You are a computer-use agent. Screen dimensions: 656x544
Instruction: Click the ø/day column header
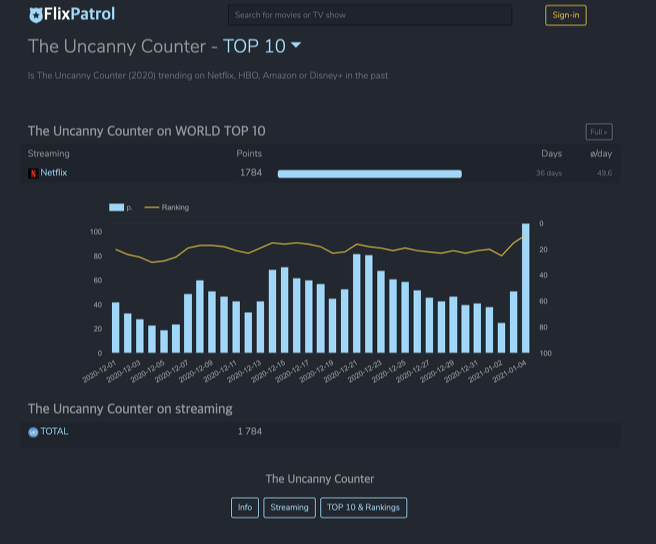pos(601,154)
